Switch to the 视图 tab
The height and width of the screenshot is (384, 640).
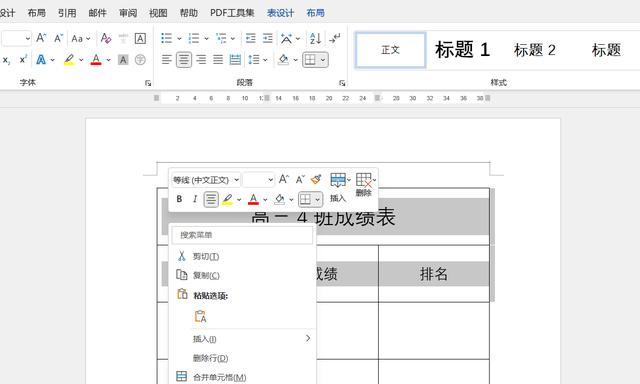click(x=158, y=13)
